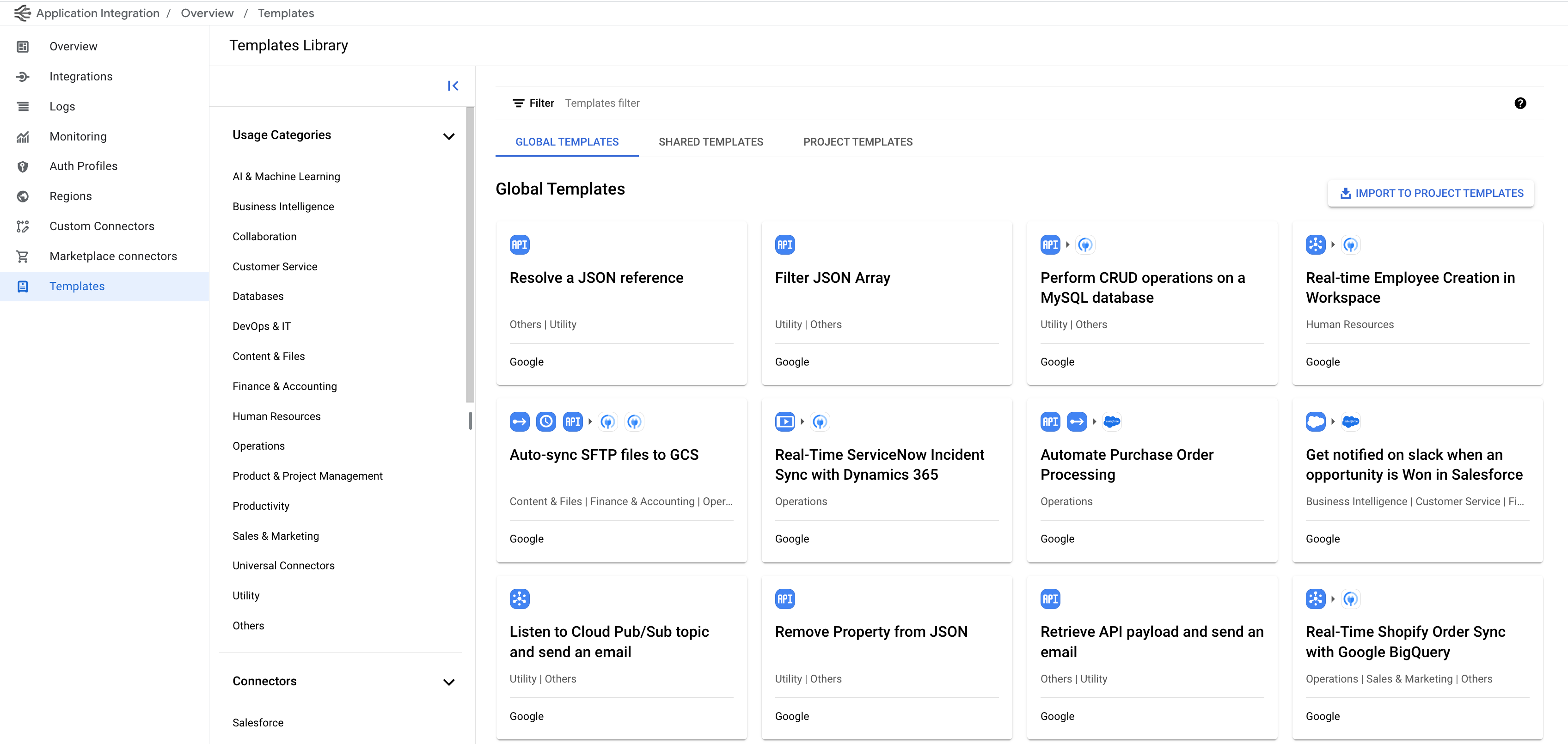Click the API icon on Retrieve API payload template
This screenshot has width=1568, height=744.
[1050, 598]
